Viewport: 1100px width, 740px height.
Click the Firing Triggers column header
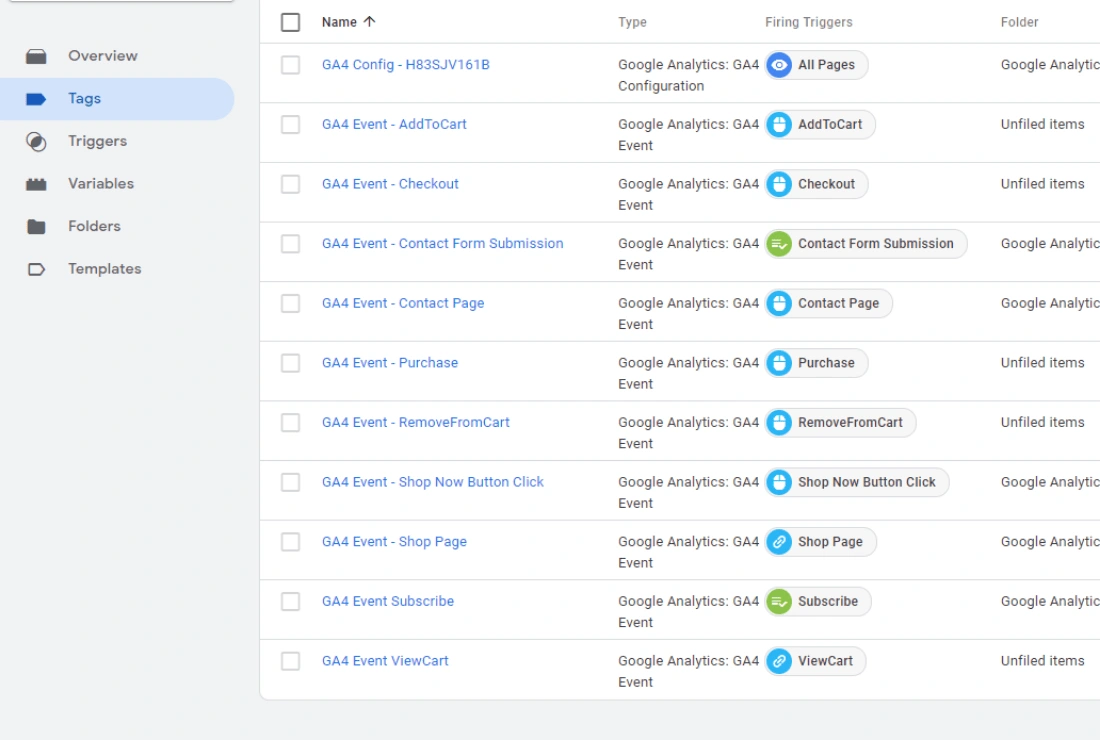(x=809, y=22)
